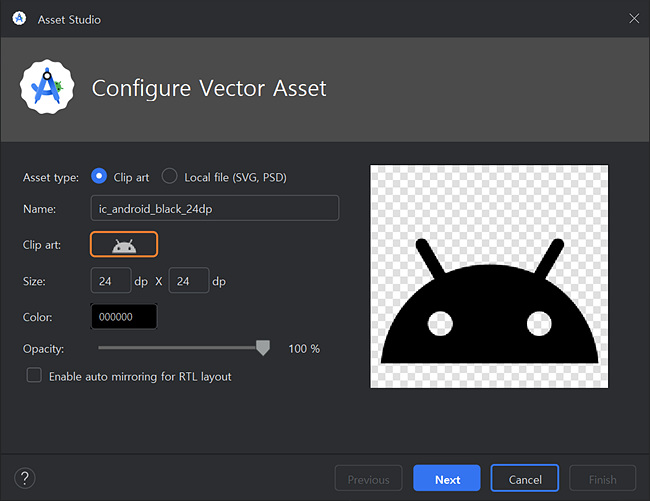
Task: Click the Asset Studio title bar icon
Action: pyautogui.click(x=19, y=19)
